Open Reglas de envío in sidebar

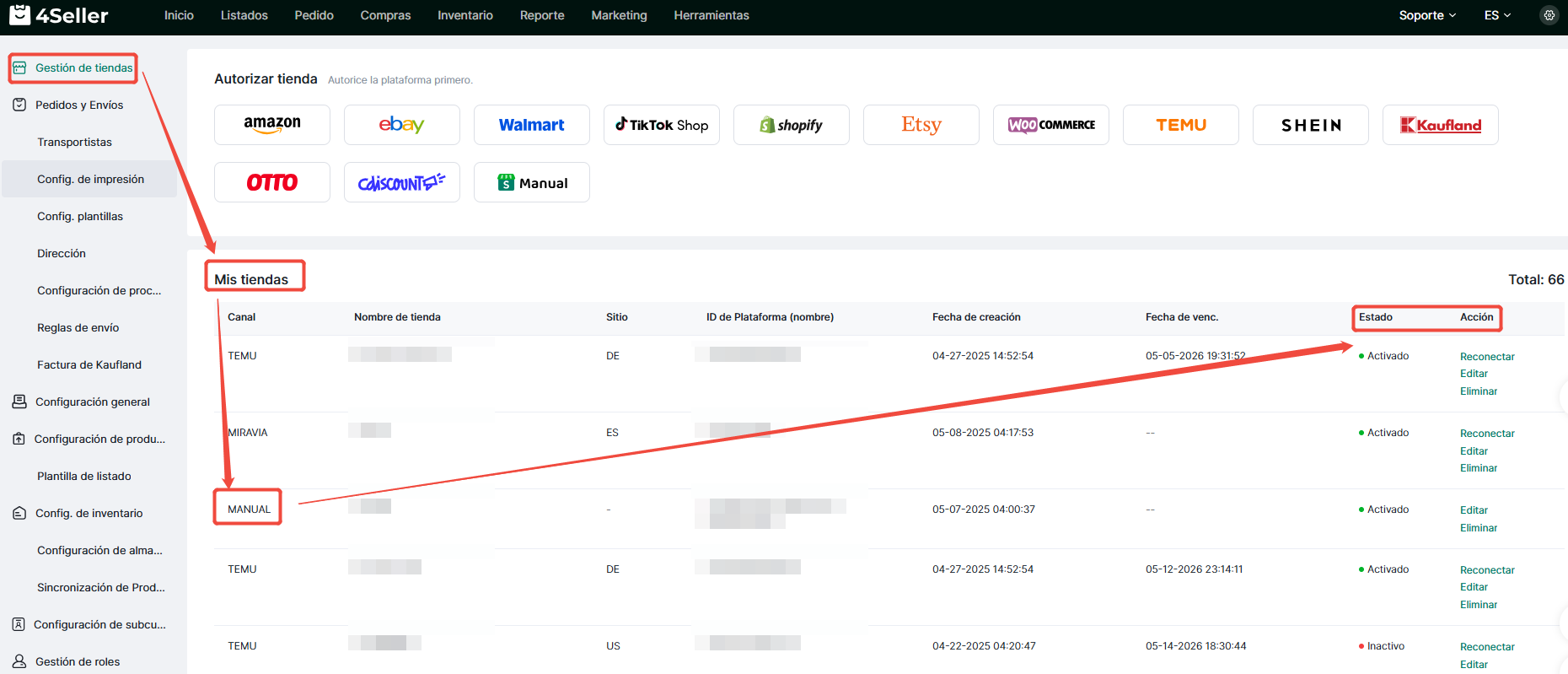click(x=78, y=327)
